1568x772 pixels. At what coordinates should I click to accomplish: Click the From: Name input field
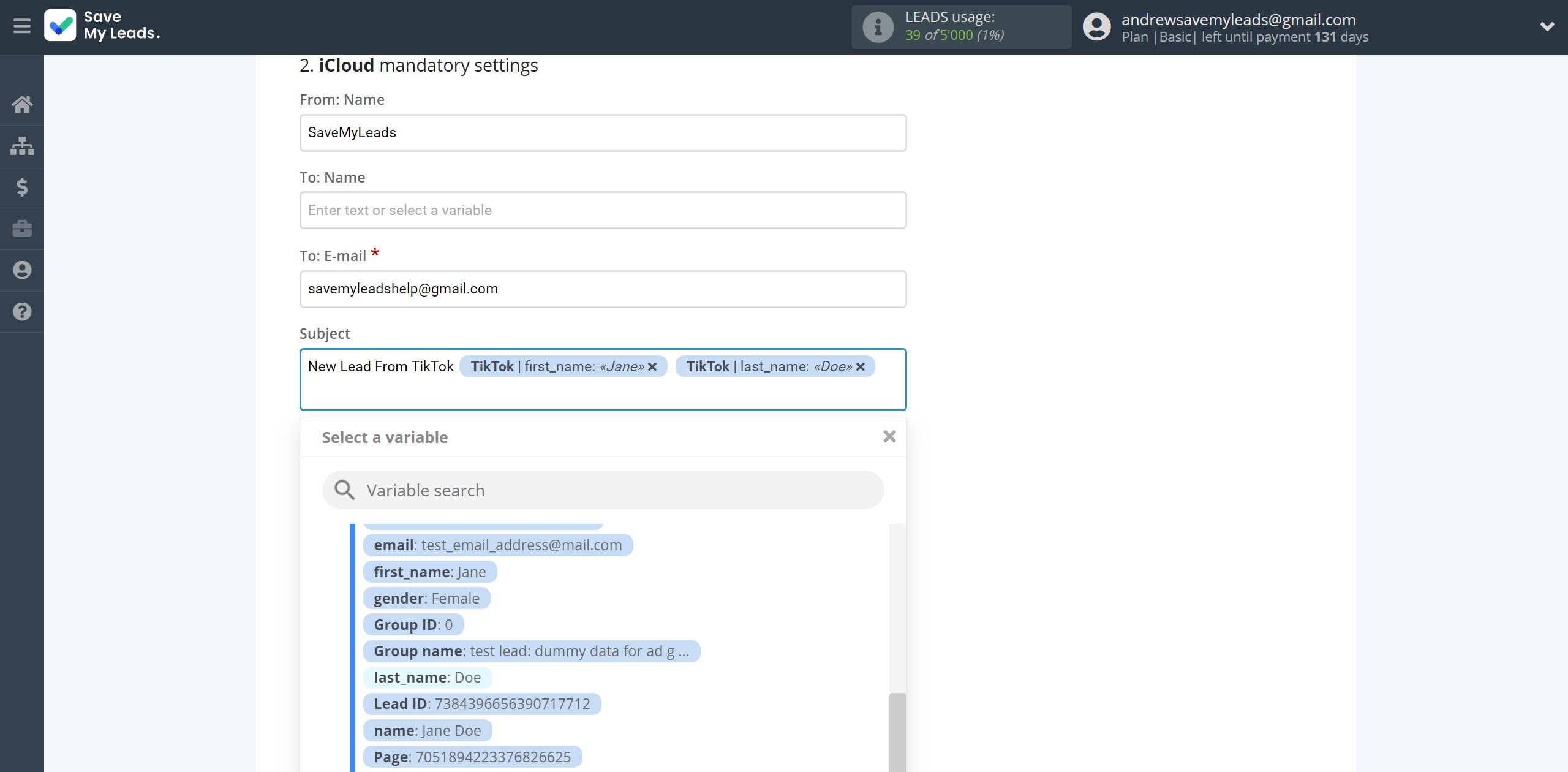603,133
